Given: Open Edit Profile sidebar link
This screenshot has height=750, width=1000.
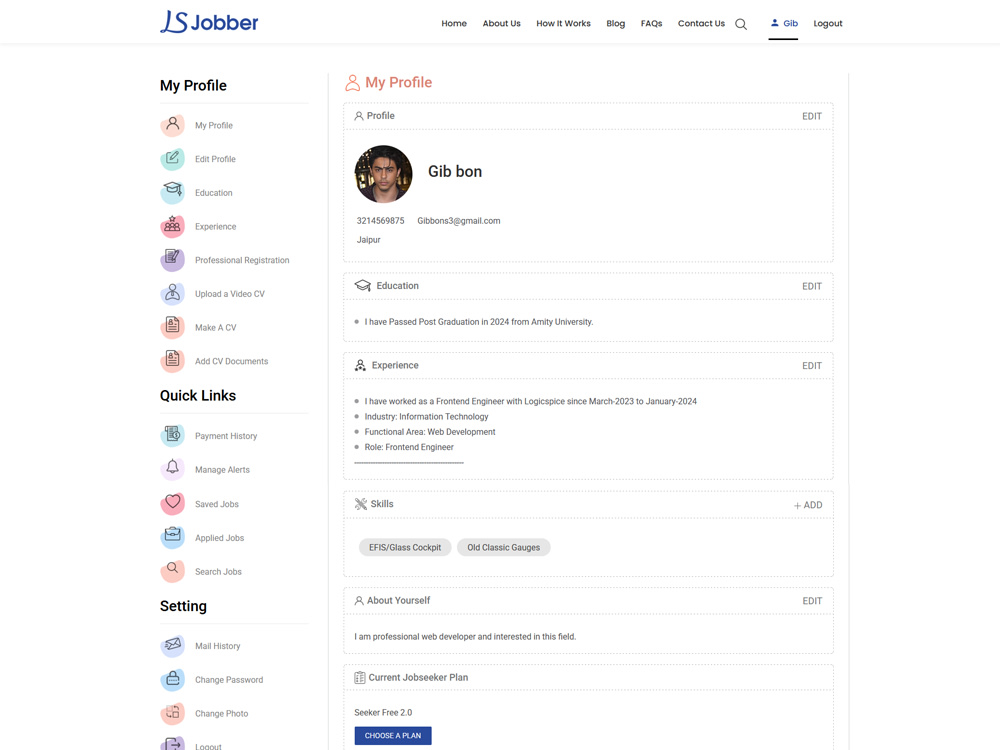Looking at the screenshot, I should [x=215, y=159].
